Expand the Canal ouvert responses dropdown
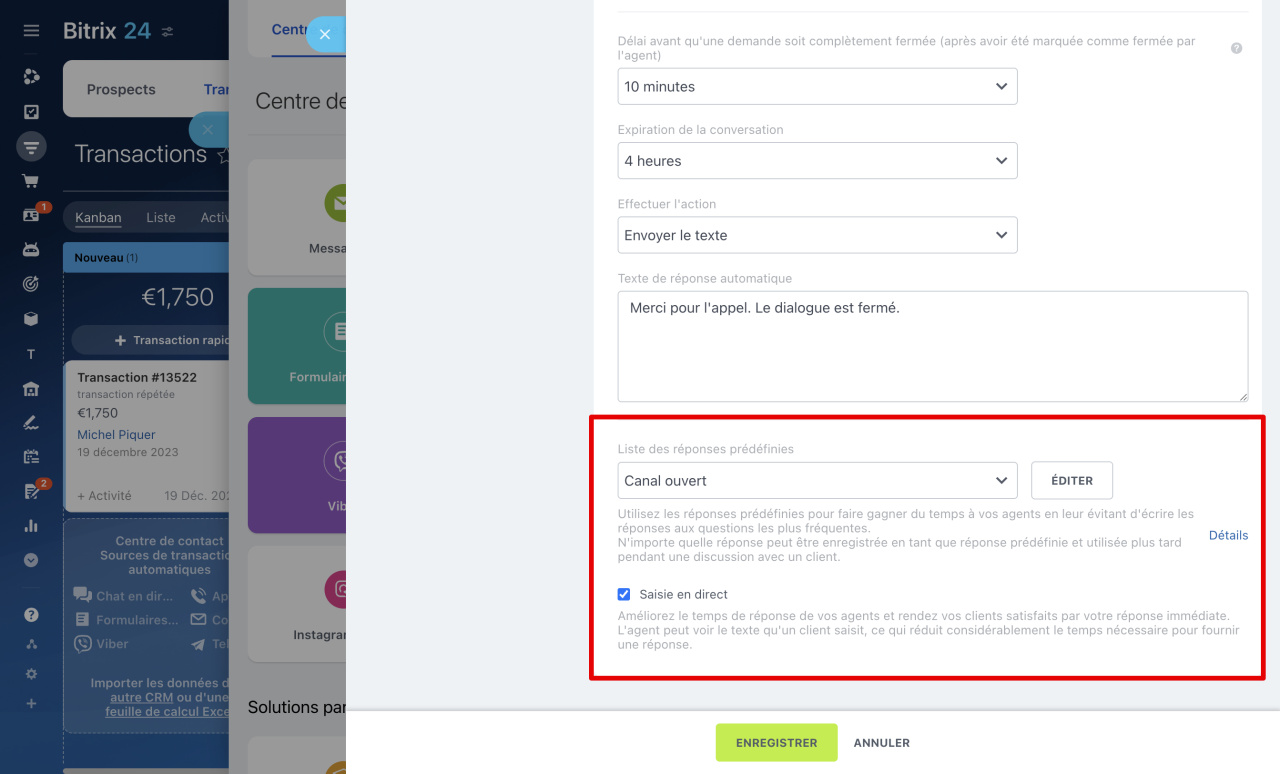The image size is (1280, 774). [x=817, y=481]
